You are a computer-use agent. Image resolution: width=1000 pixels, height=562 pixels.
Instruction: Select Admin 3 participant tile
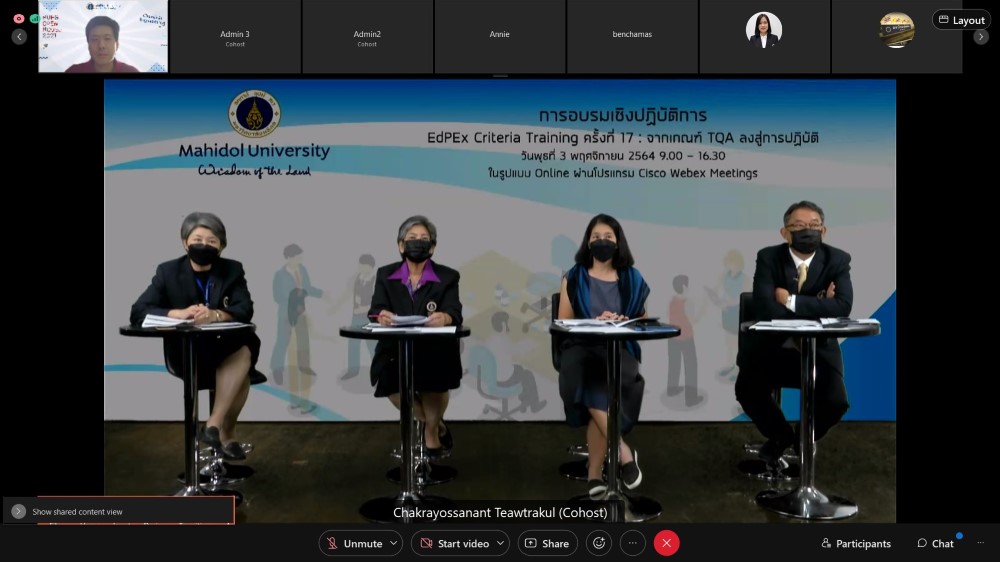tap(235, 37)
